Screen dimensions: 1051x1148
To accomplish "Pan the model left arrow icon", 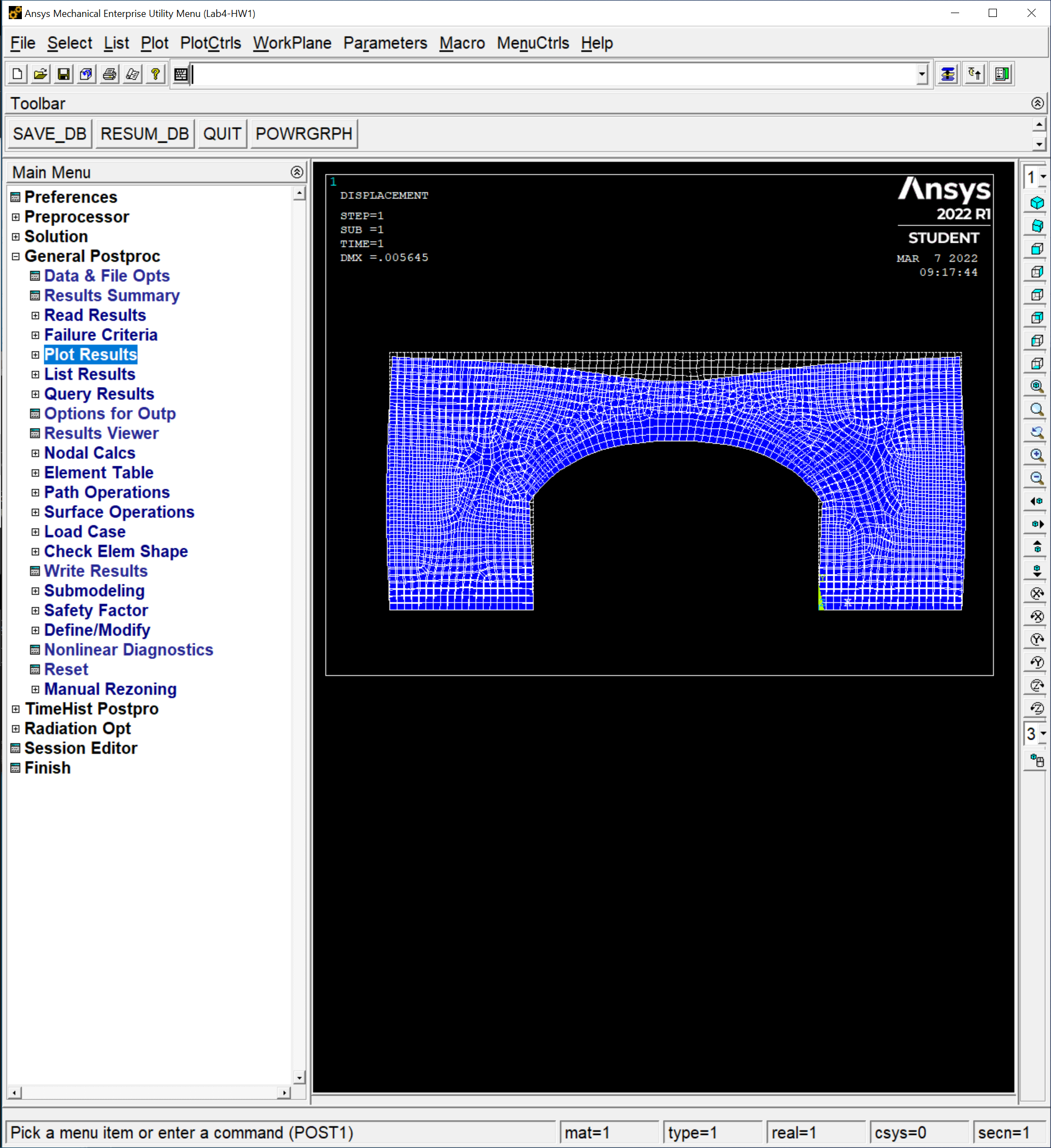I will (x=1037, y=501).
